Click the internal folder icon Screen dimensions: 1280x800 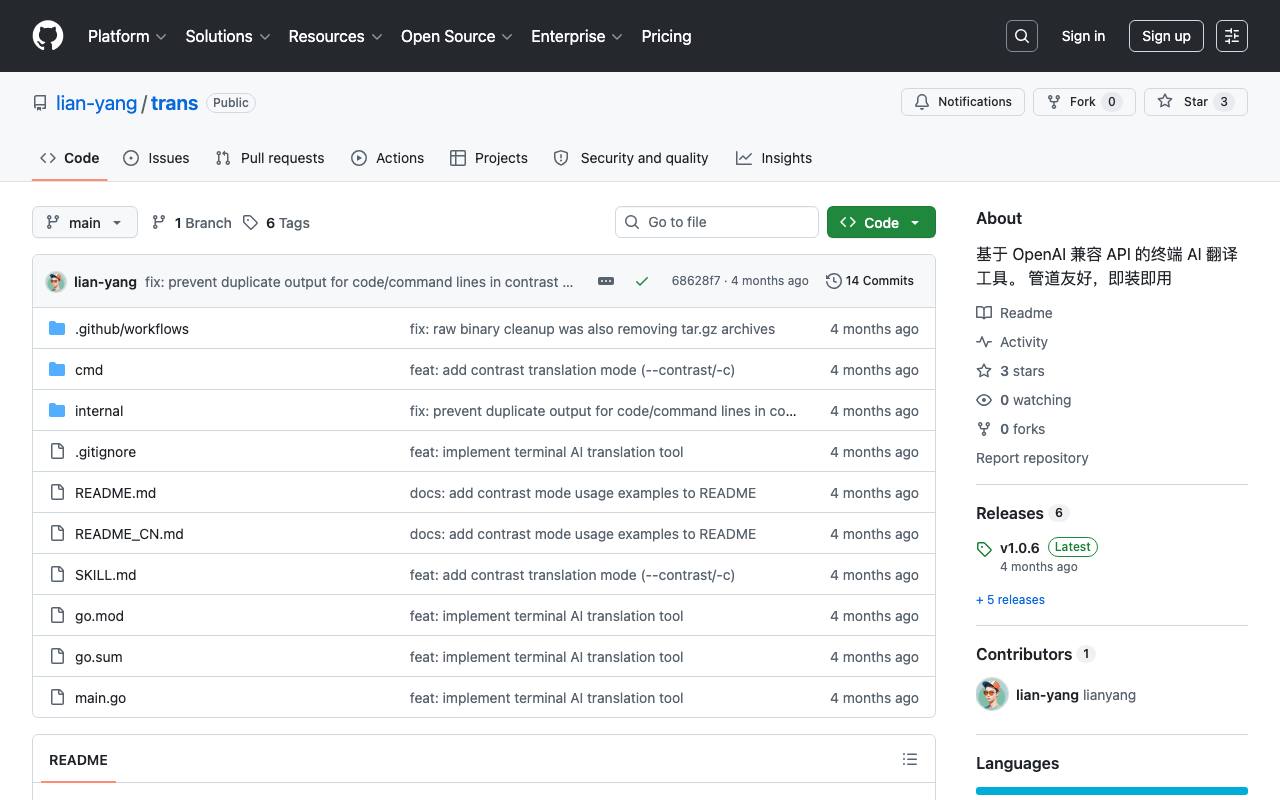(57, 411)
